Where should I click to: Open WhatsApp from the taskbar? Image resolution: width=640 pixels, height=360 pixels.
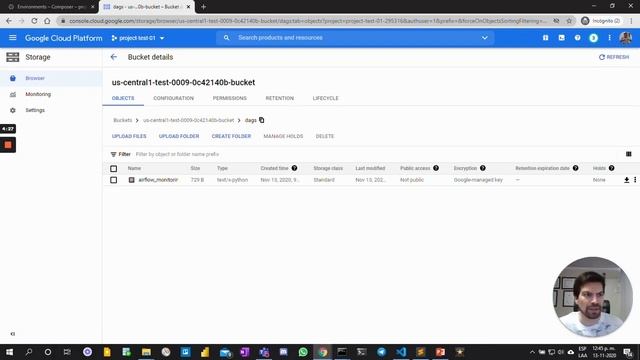303,352
